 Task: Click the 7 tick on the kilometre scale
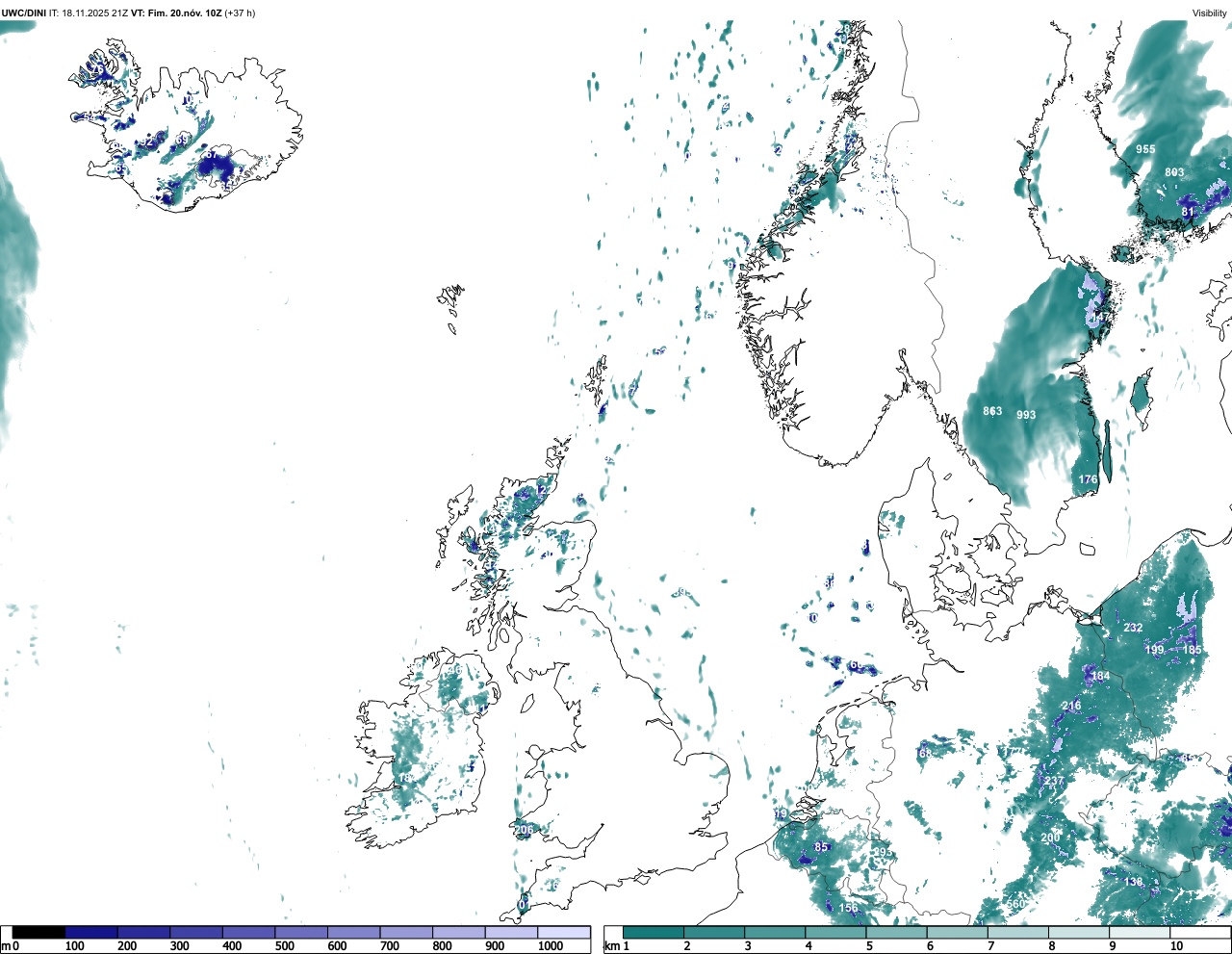pos(990,947)
